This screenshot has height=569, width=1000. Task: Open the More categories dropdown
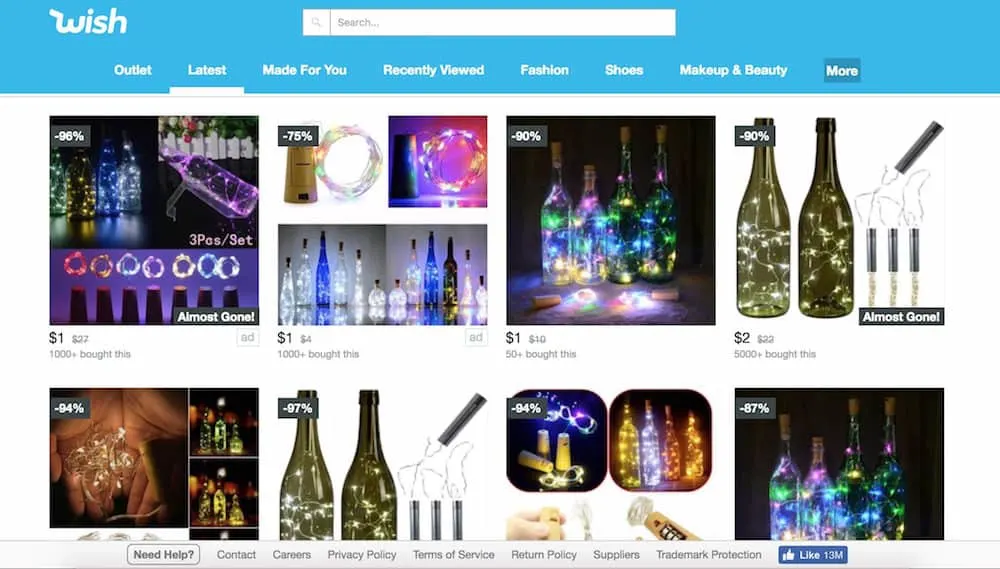[842, 71]
